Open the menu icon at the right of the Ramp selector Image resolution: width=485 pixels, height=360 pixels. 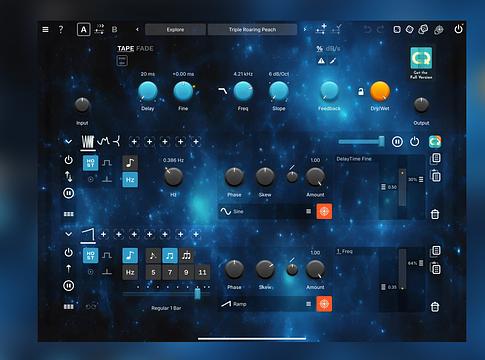click(x=308, y=304)
